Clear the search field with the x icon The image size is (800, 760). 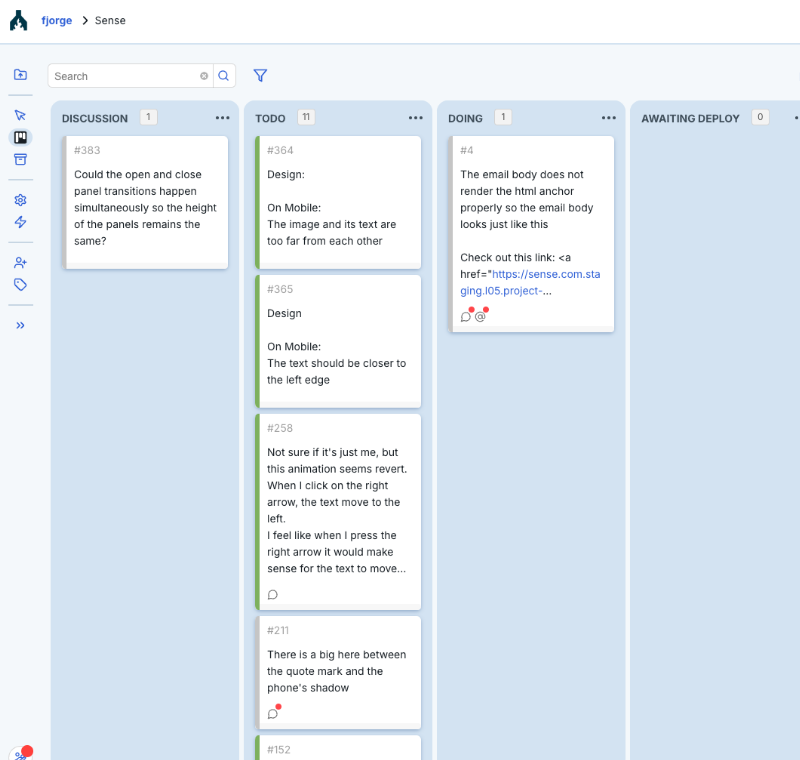[204, 76]
